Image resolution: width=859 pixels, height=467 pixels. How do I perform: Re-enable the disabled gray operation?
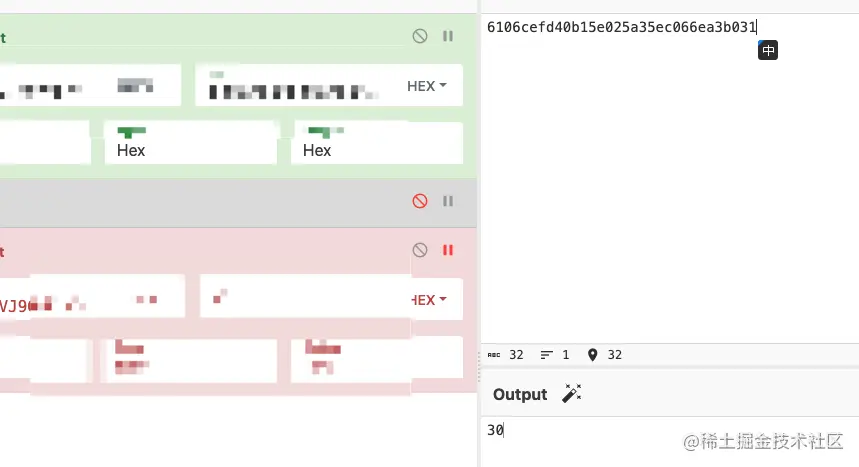pyautogui.click(x=420, y=201)
